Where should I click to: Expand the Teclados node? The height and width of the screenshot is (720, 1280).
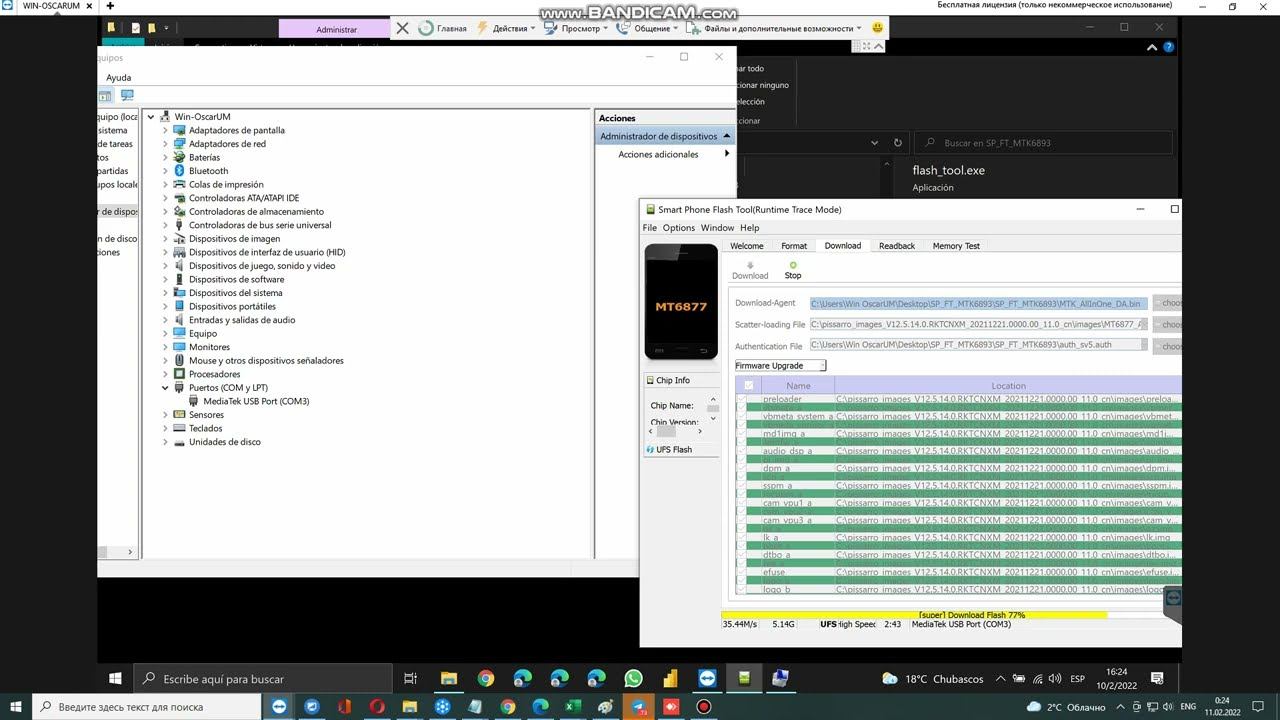point(166,428)
